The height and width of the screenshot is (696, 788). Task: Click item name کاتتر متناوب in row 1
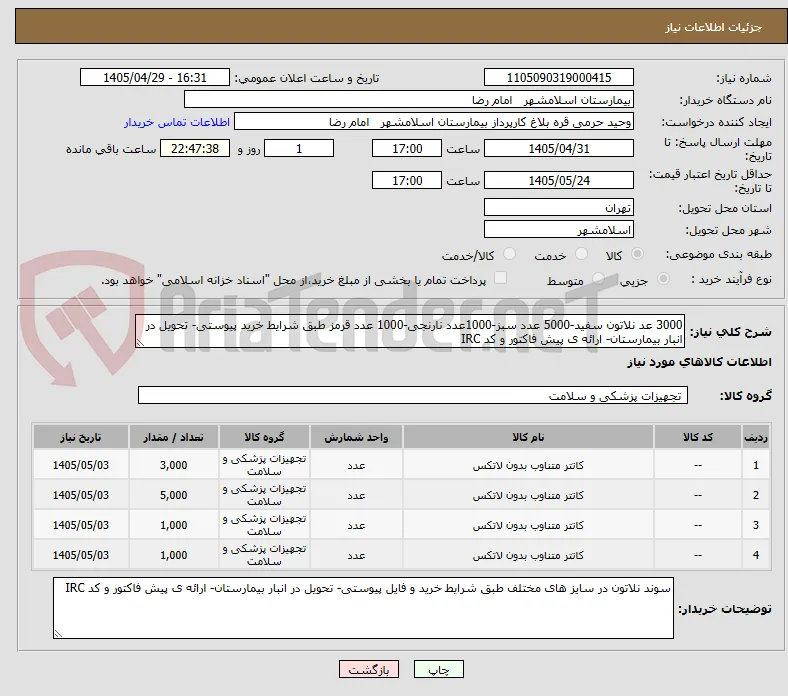(x=528, y=465)
